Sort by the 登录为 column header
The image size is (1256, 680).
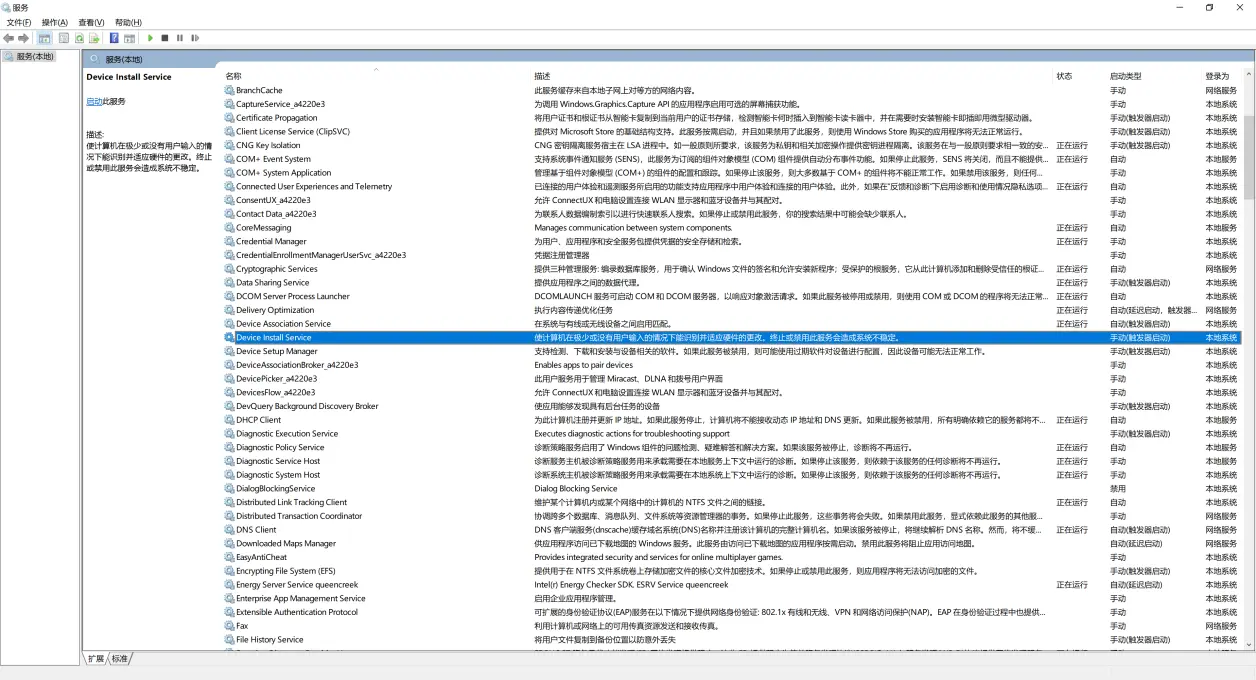[1216, 76]
